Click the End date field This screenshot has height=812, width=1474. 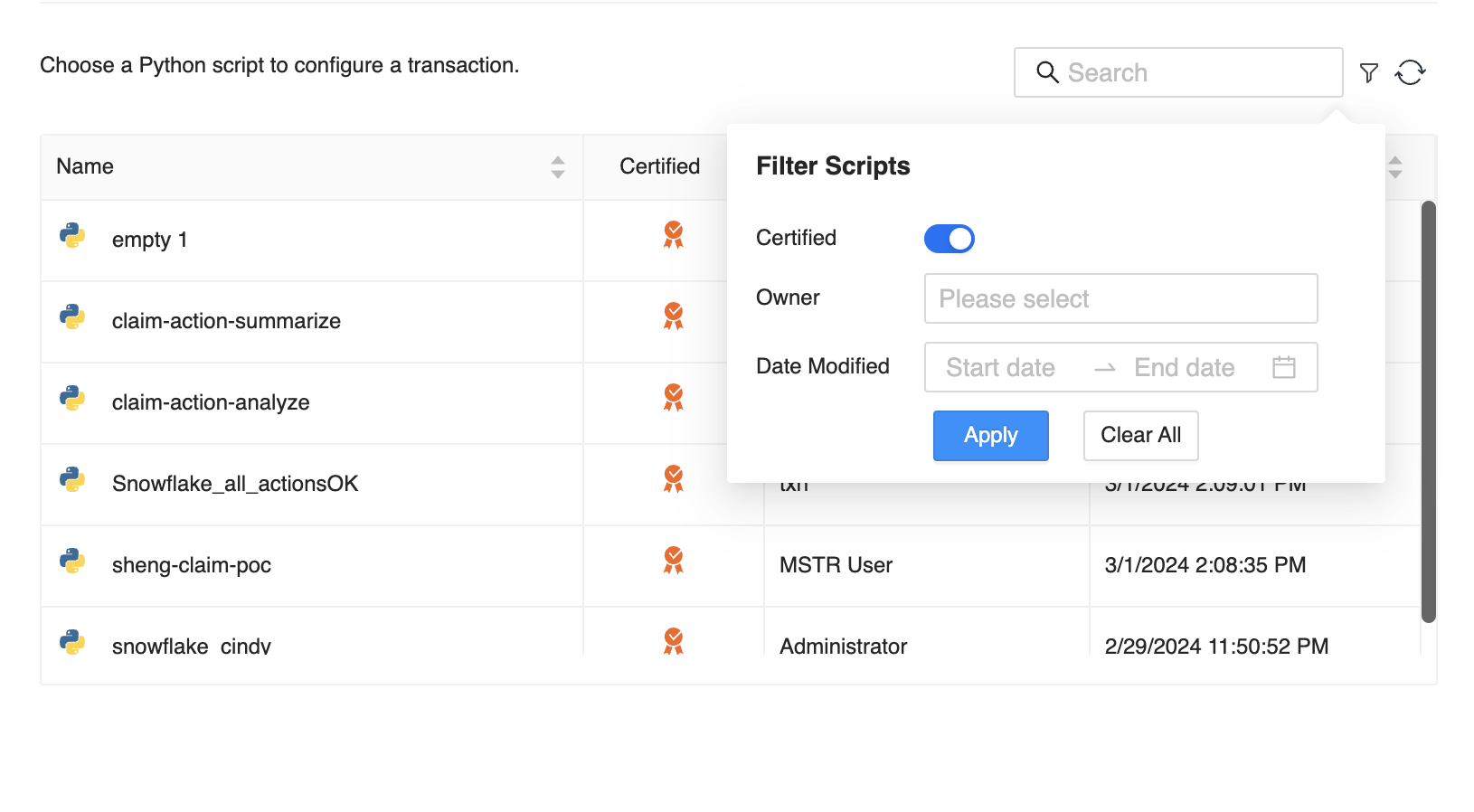(x=1184, y=367)
